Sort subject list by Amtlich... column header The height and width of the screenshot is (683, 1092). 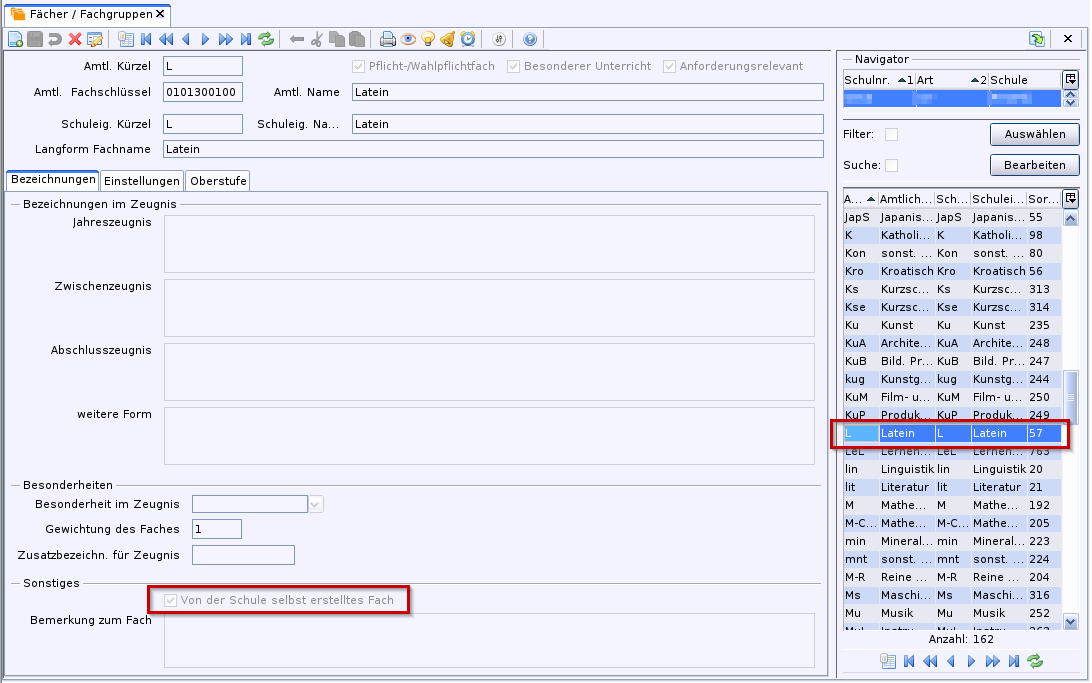click(x=906, y=199)
